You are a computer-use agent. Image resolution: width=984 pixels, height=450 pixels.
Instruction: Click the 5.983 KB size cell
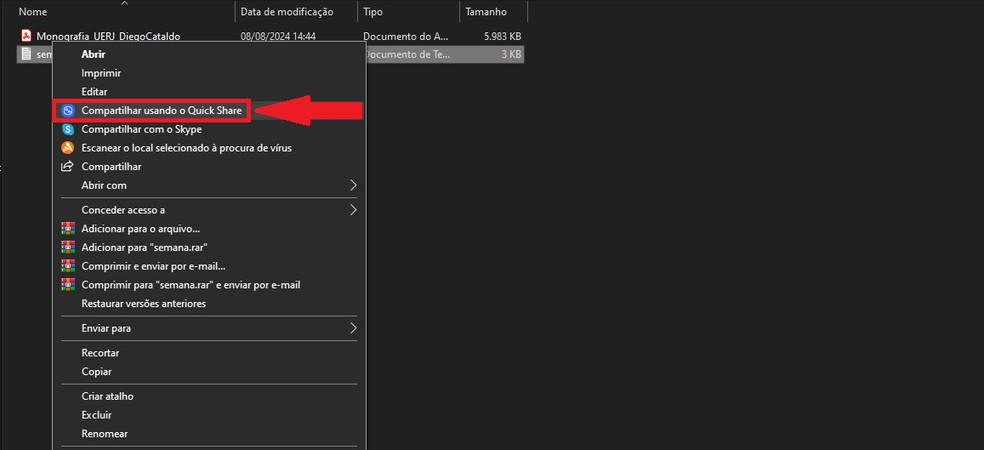[502, 36]
